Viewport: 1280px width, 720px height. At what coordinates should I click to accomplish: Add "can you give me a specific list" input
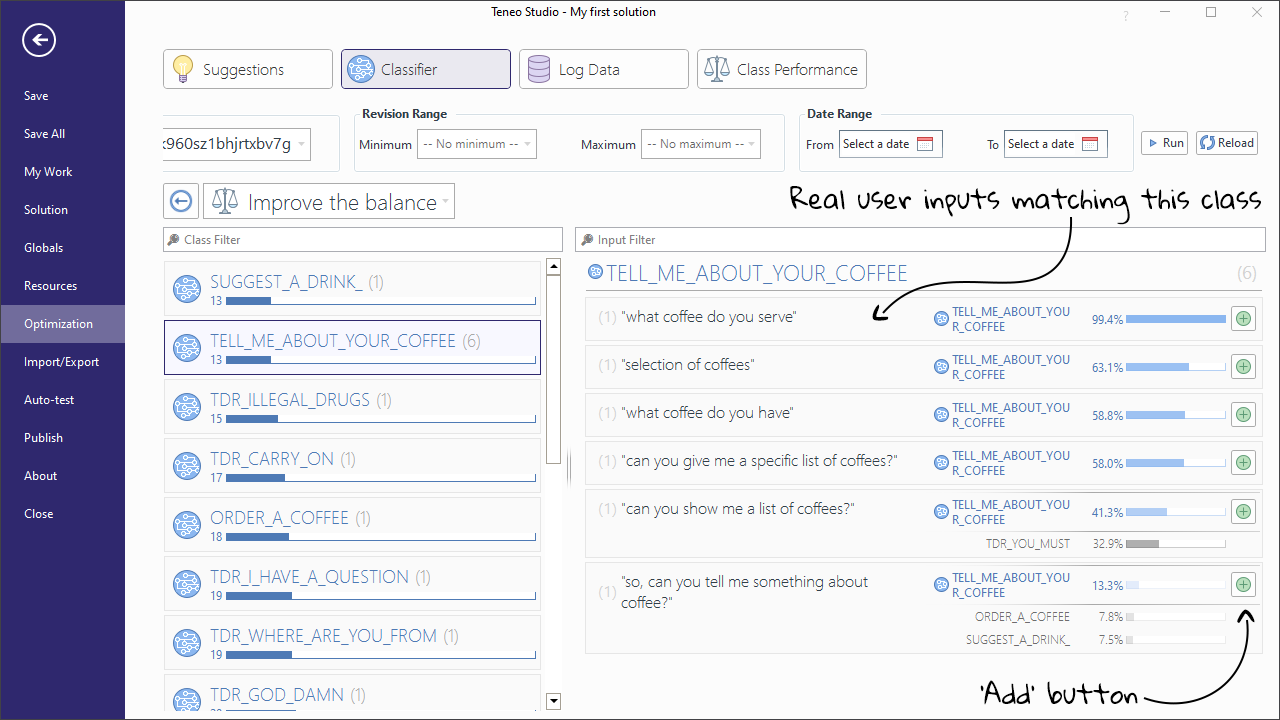point(1243,463)
